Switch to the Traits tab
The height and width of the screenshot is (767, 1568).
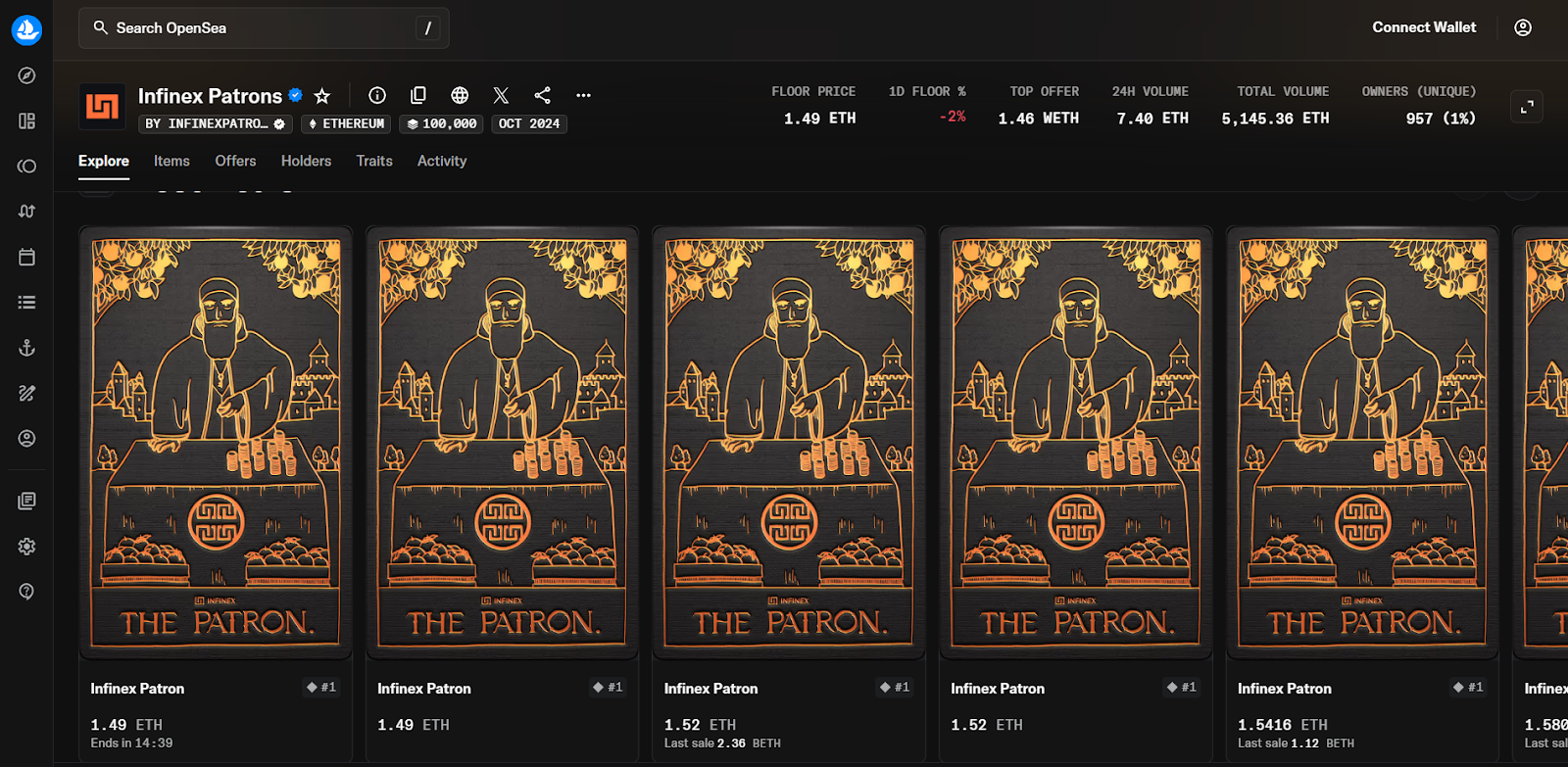374,161
